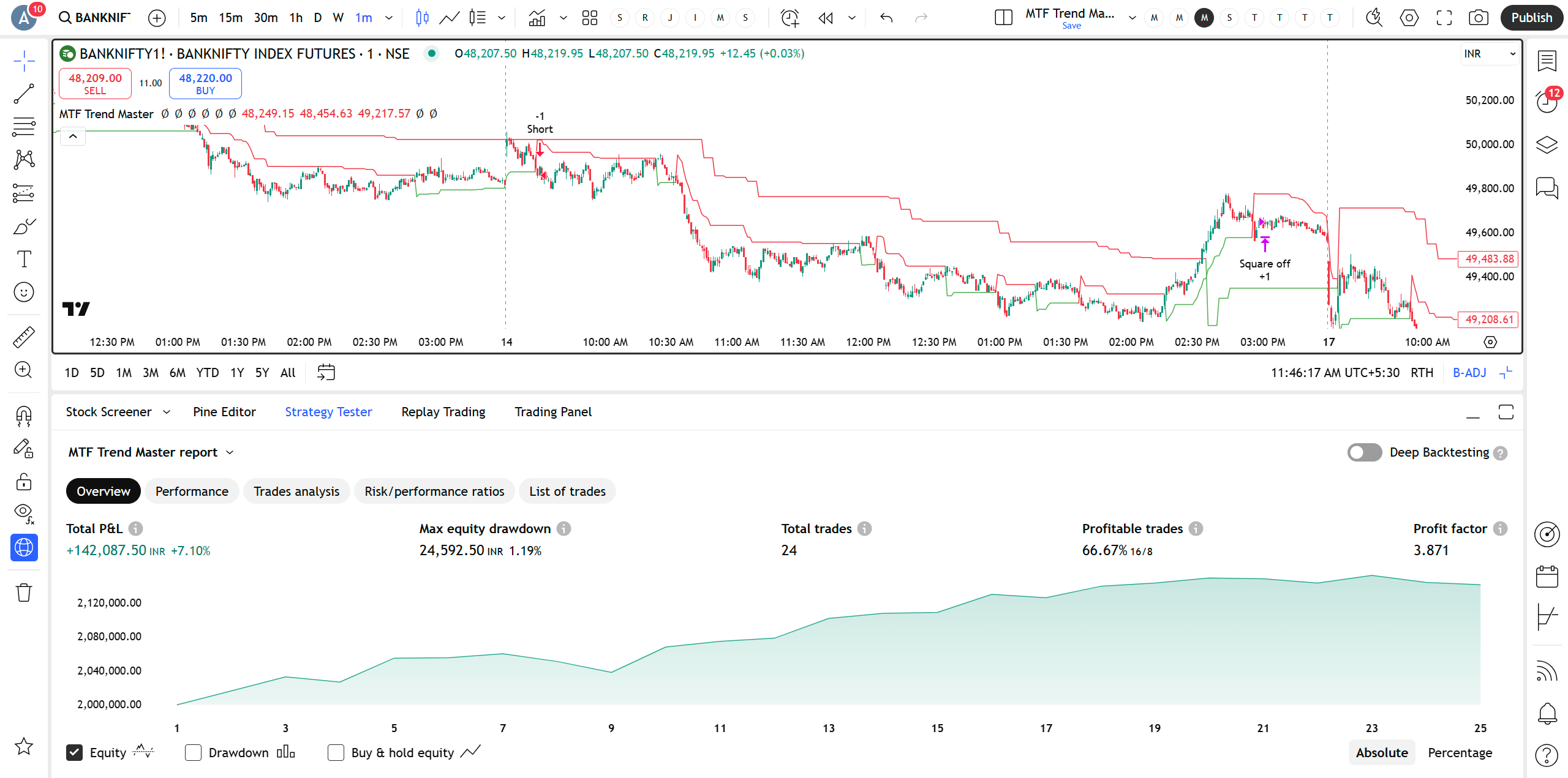1568x778 pixels.
Task: Uncheck the Equity checkbox
Action: (75, 752)
